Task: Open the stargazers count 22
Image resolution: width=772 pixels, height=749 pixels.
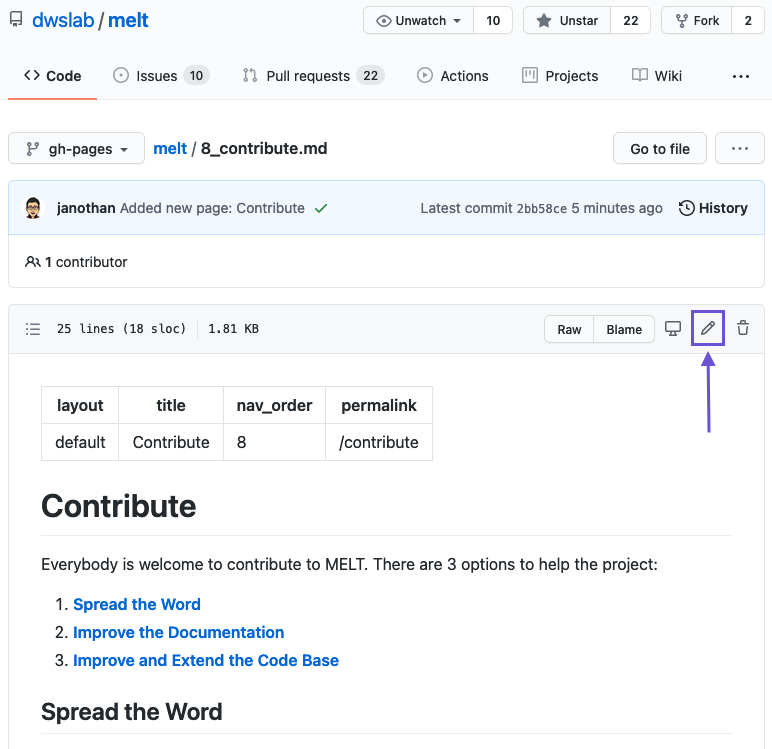Action: point(630,20)
